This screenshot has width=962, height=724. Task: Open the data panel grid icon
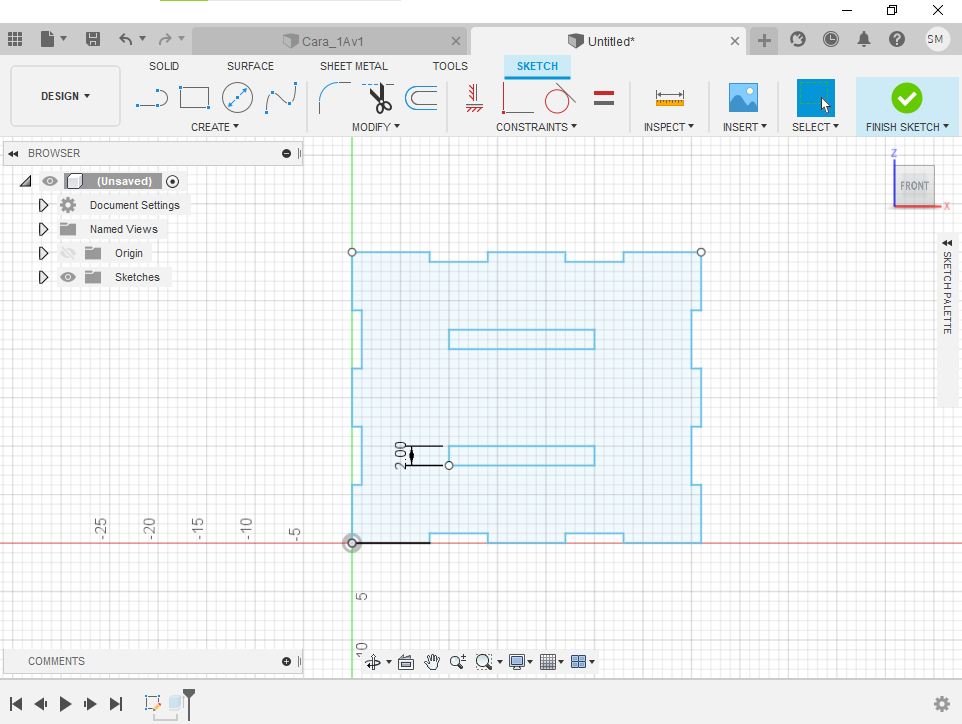point(15,39)
